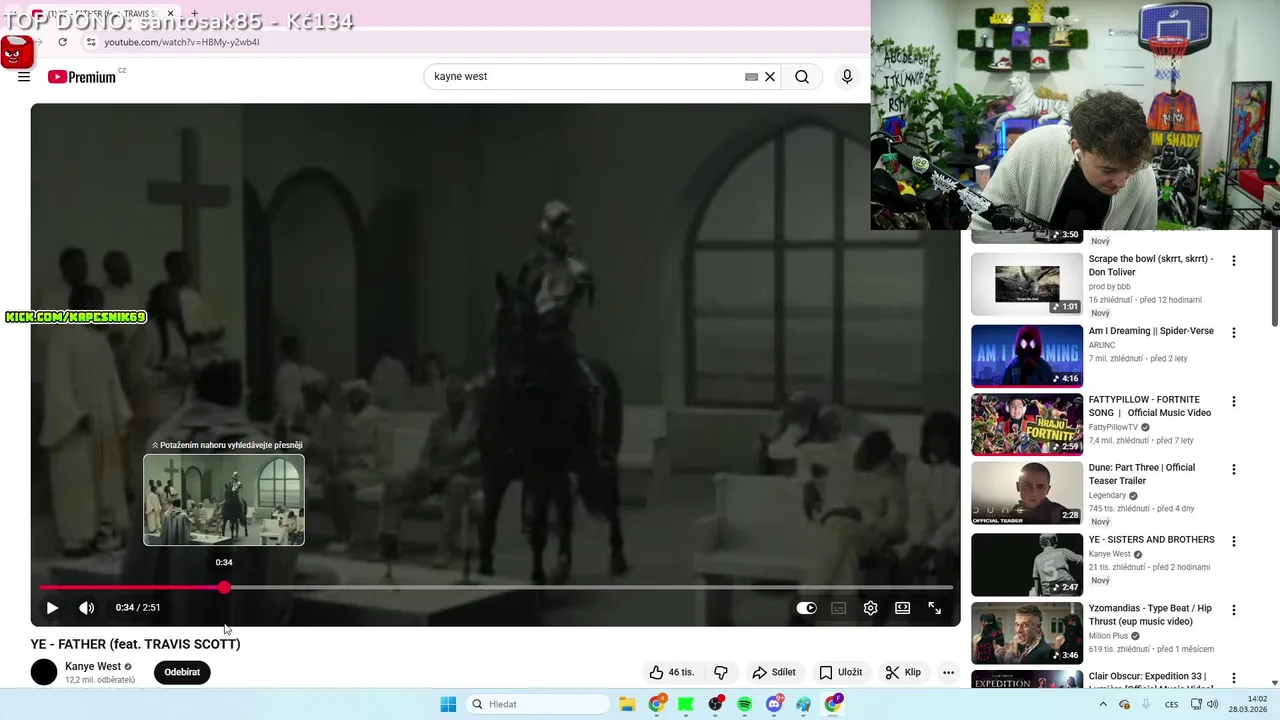
Task: Open Spotify from the taskbar
Action: coord(745,704)
